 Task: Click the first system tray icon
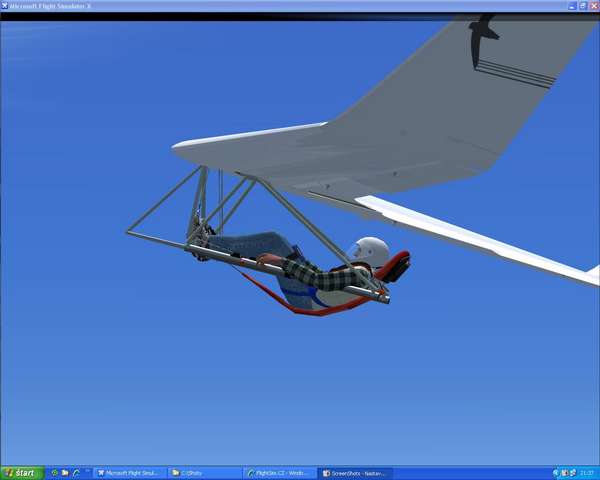[556, 473]
